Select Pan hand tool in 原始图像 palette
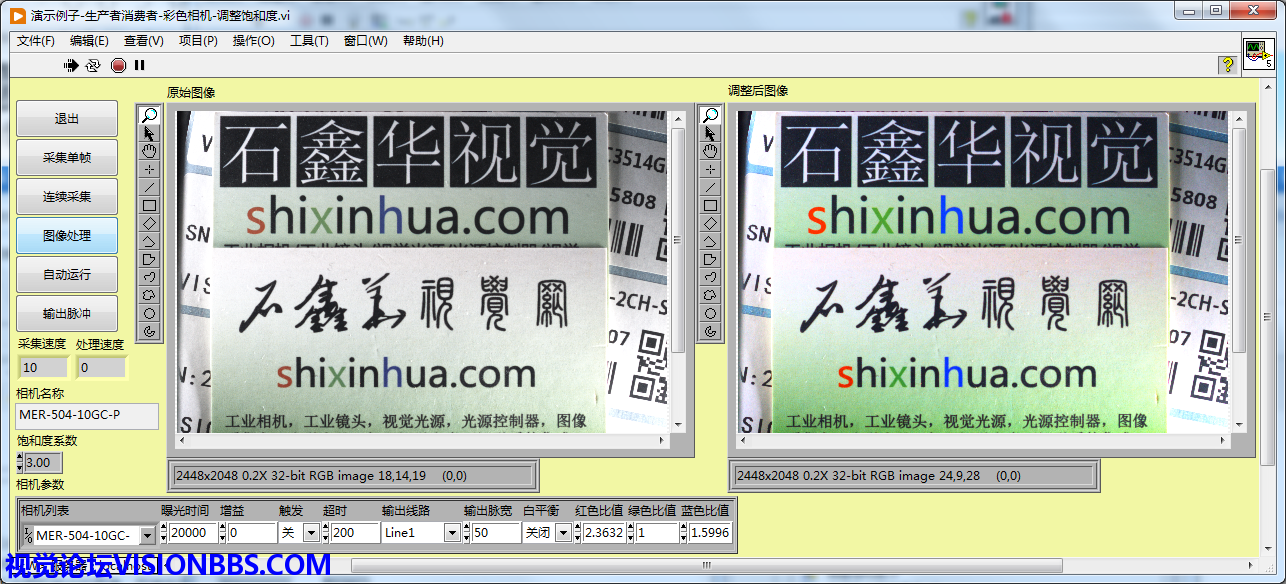 149,151
